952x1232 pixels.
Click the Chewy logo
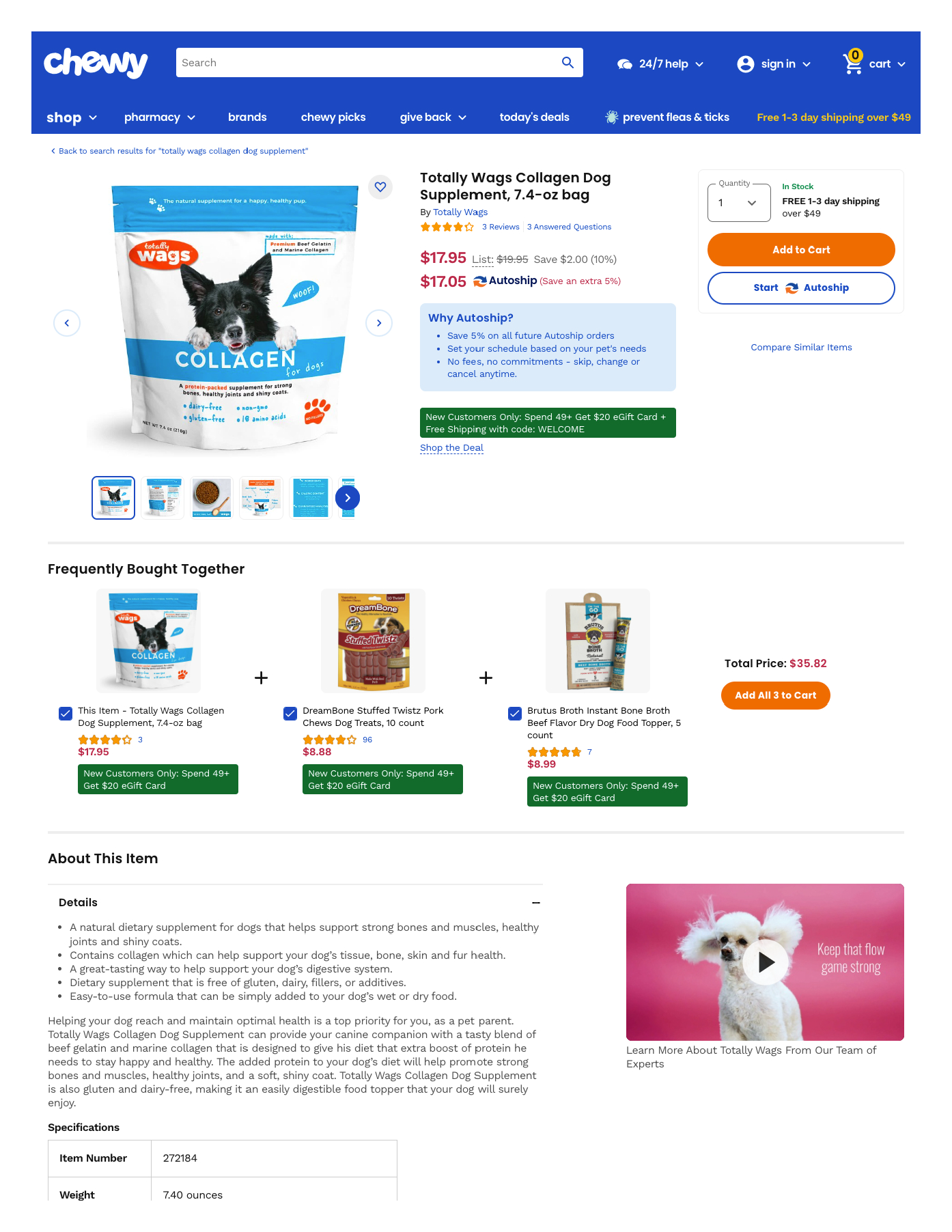[96, 63]
